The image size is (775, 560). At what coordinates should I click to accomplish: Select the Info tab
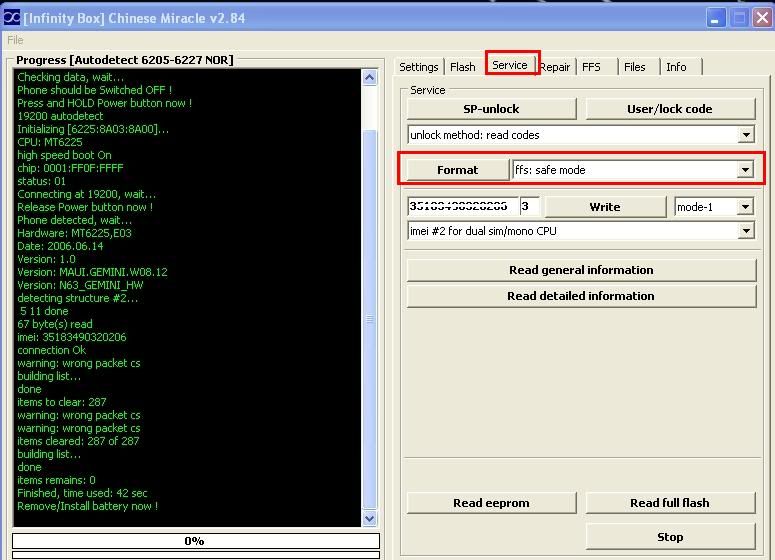(x=676, y=67)
